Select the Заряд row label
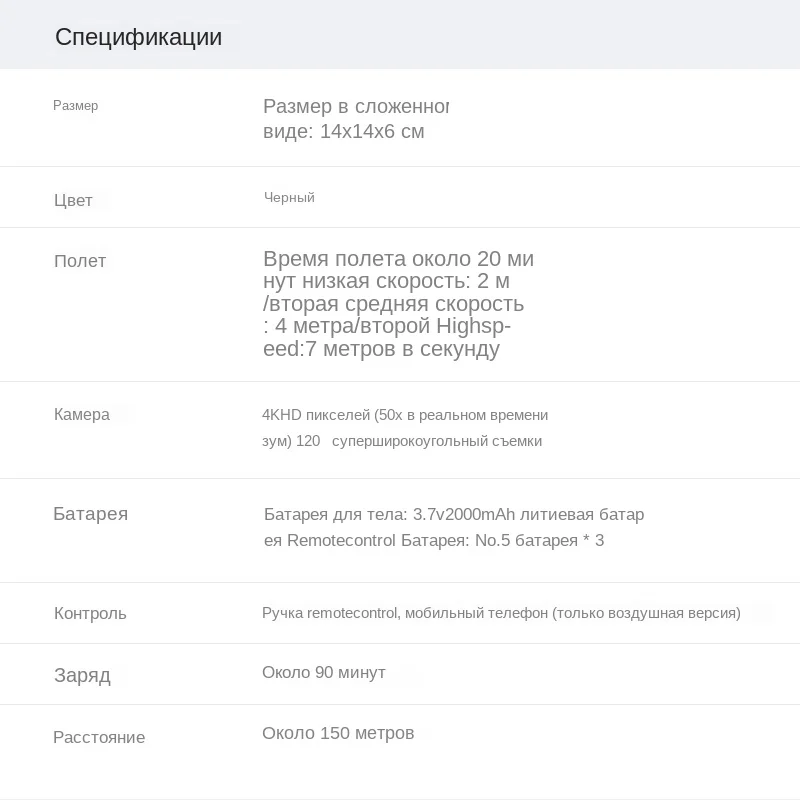The height and width of the screenshot is (800, 800). click(x=82, y=676)
